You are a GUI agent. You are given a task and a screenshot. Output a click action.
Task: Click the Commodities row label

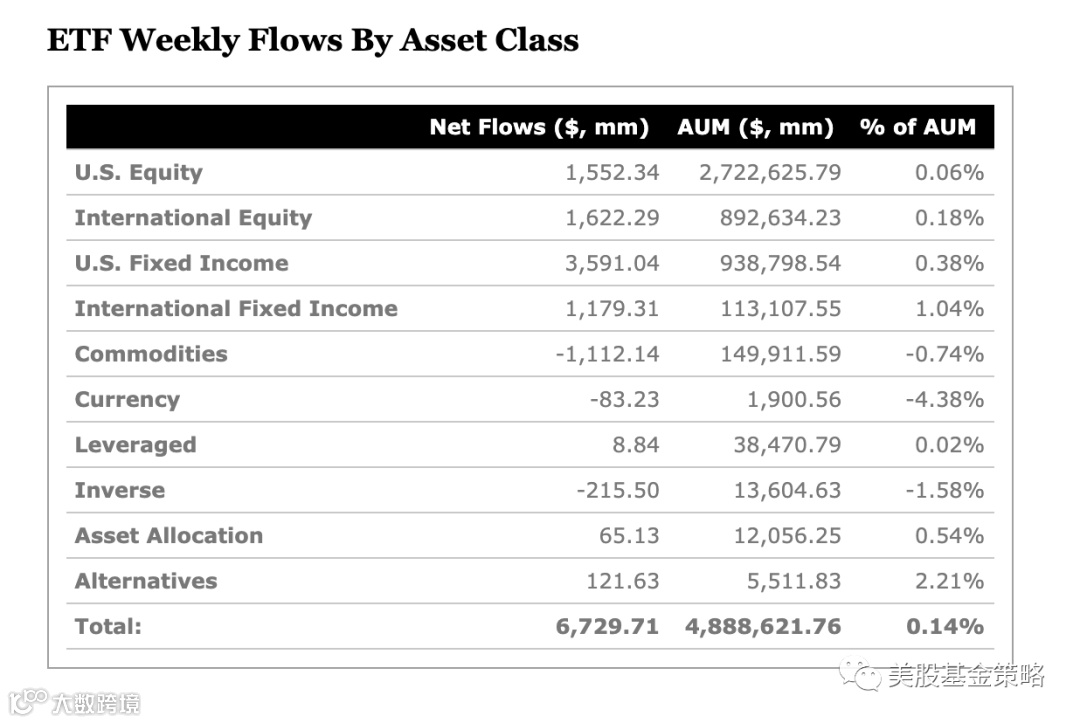pyautogui.click(x=151, y=354)
